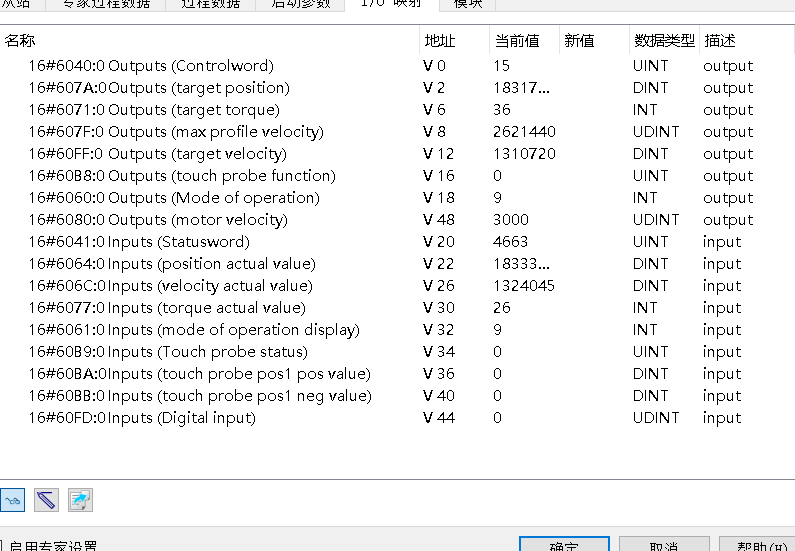The height and width of the screenshot is (551, 795).
Task: Click the pencil edit icon
Action: (46, 500)
